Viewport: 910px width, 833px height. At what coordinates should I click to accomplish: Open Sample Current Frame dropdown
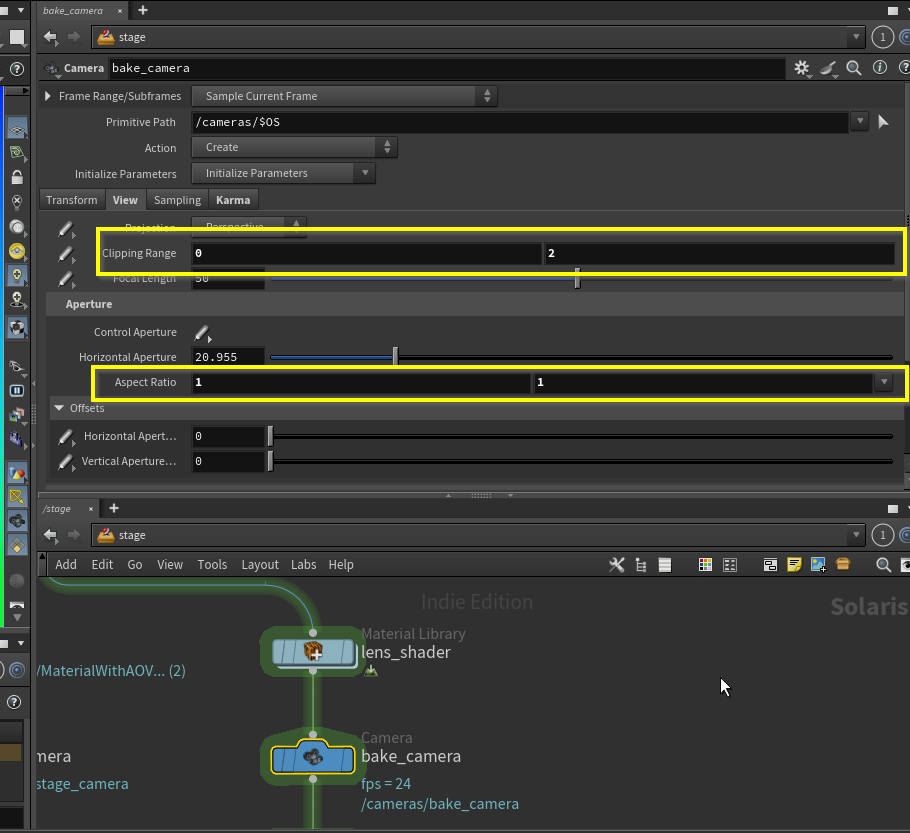tap(344, 96)
